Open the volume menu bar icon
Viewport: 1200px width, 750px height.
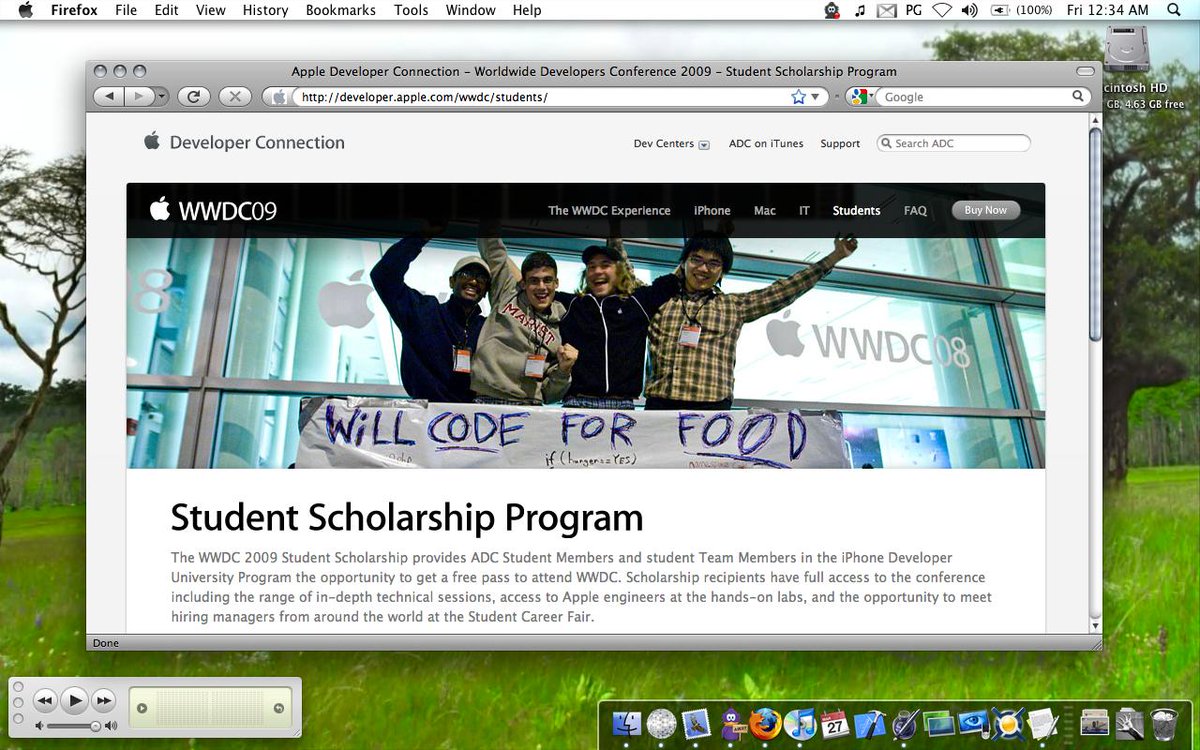click(x=969, y=10)
